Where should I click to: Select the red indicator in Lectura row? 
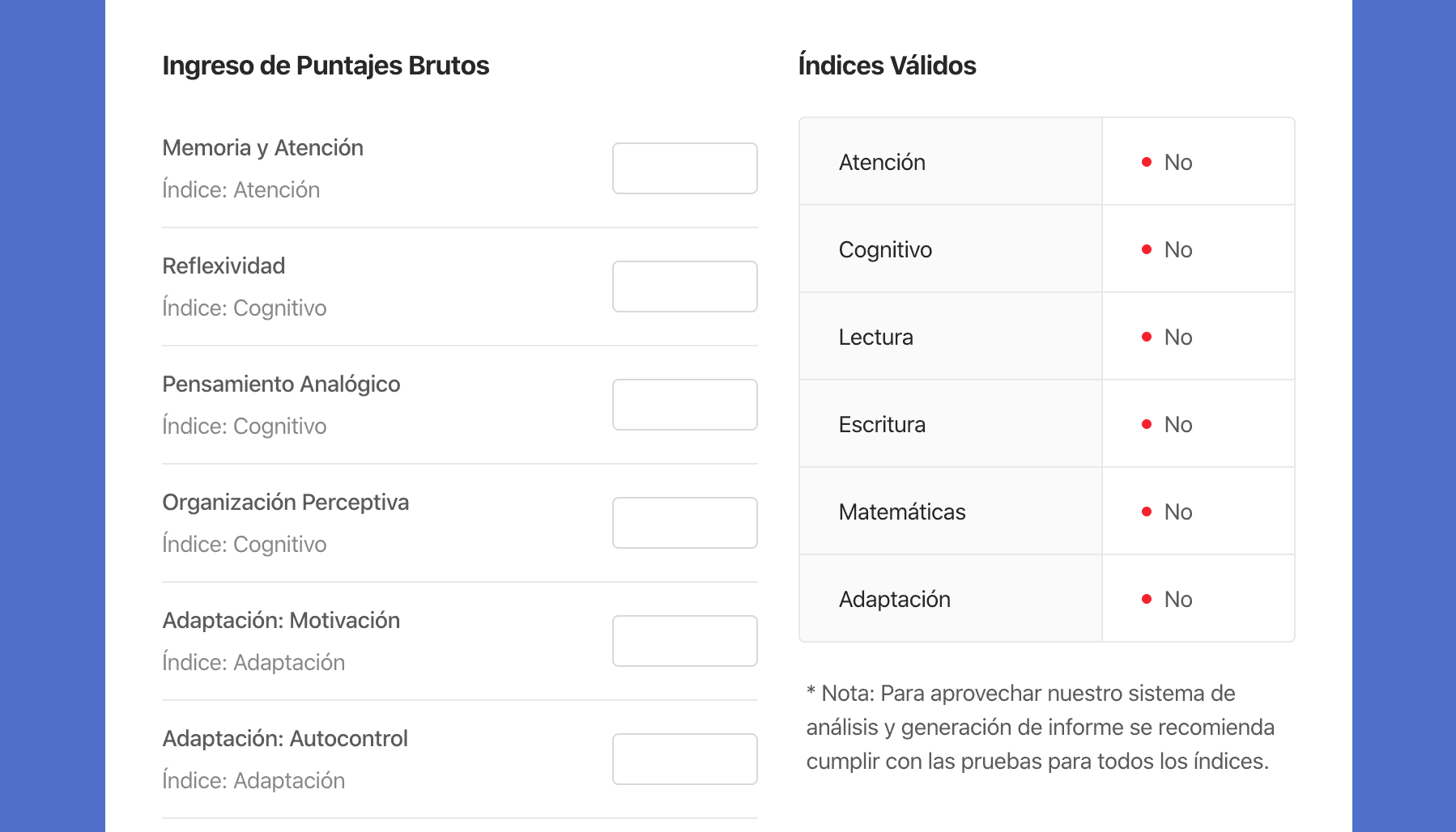[x=1147, y=337]
